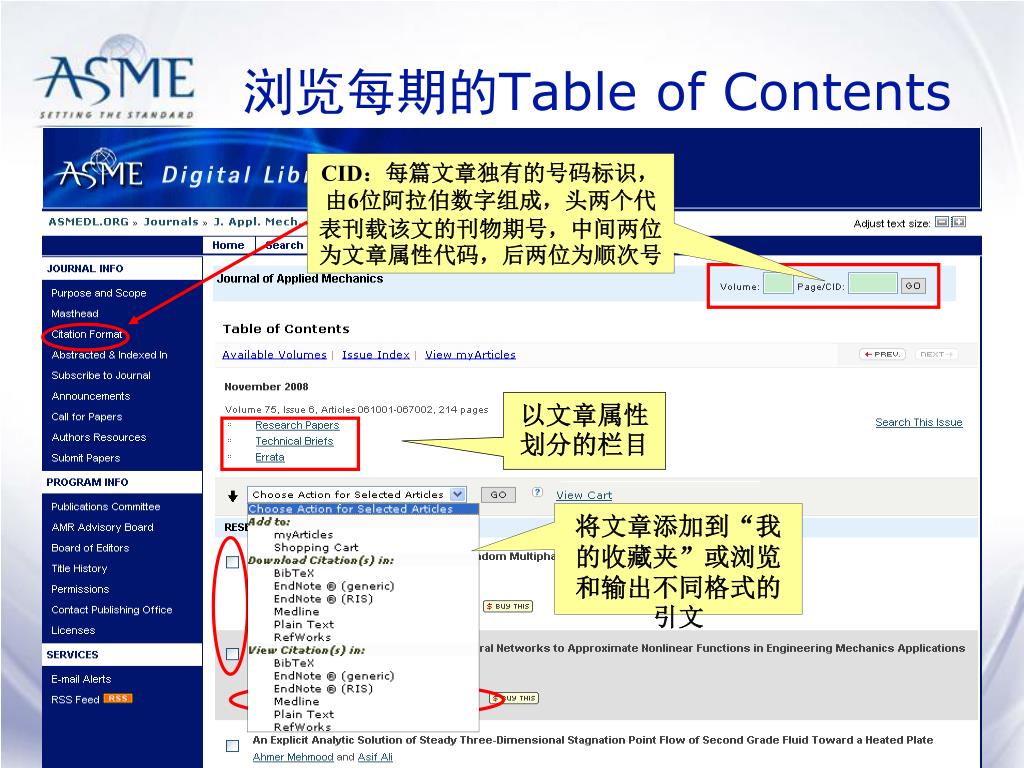Choose EndNote (generic) under Download Citation(s)
The height and width of the screenshot is (768, 1024).
click(334, 586)
